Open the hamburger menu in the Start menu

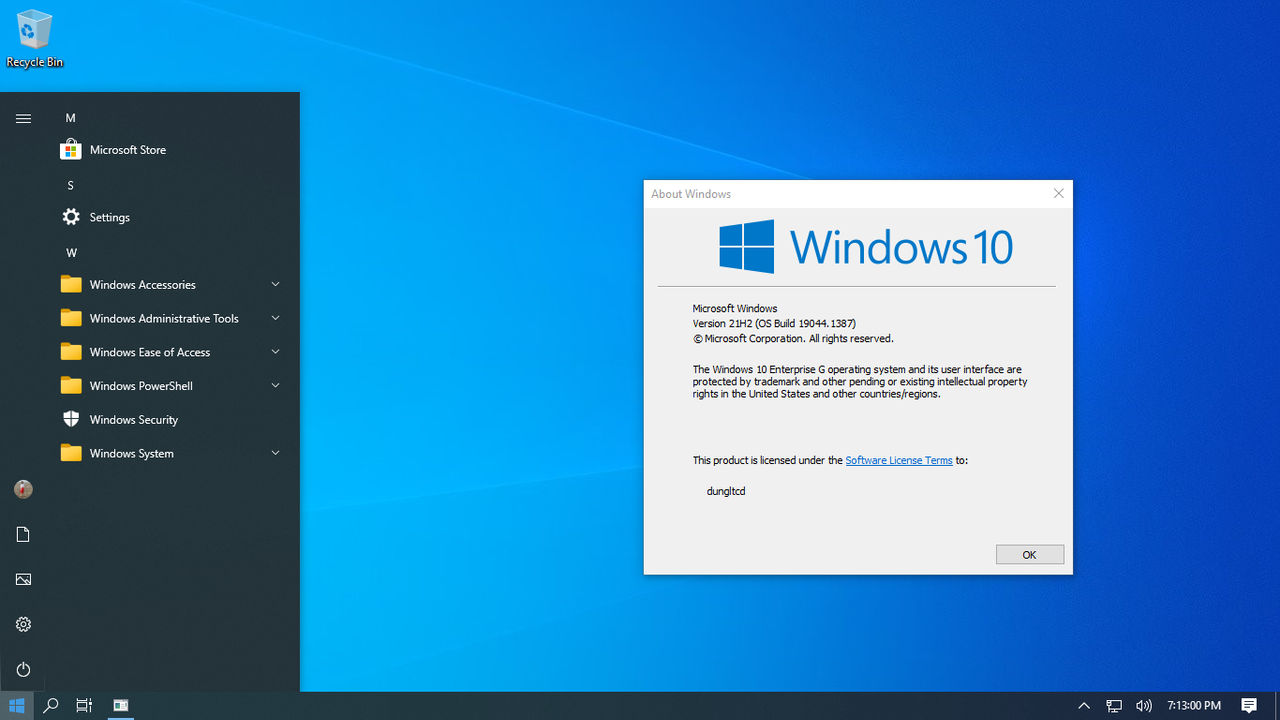(23, 118)
